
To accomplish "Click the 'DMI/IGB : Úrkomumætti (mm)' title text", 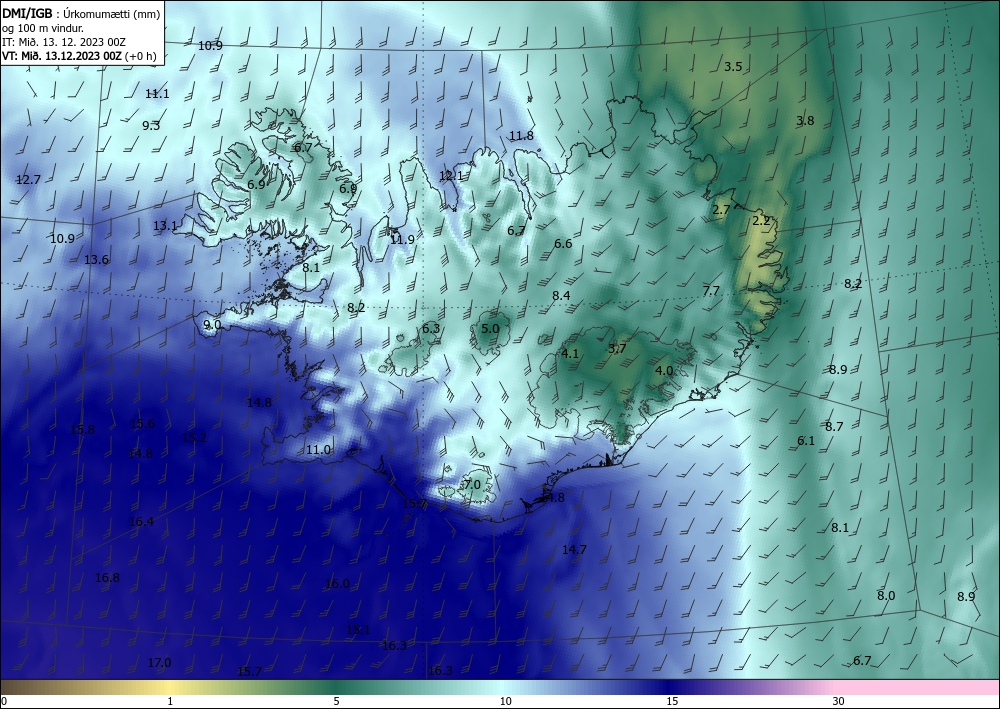I will 81,13.
